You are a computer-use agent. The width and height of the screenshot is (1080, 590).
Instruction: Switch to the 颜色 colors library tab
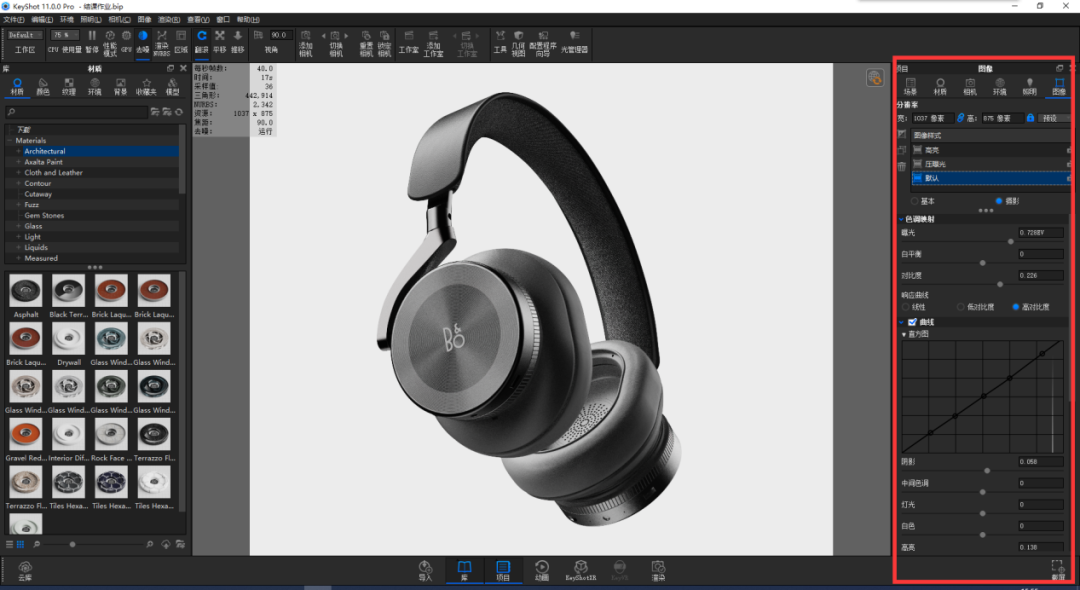[x=43, y=87]
